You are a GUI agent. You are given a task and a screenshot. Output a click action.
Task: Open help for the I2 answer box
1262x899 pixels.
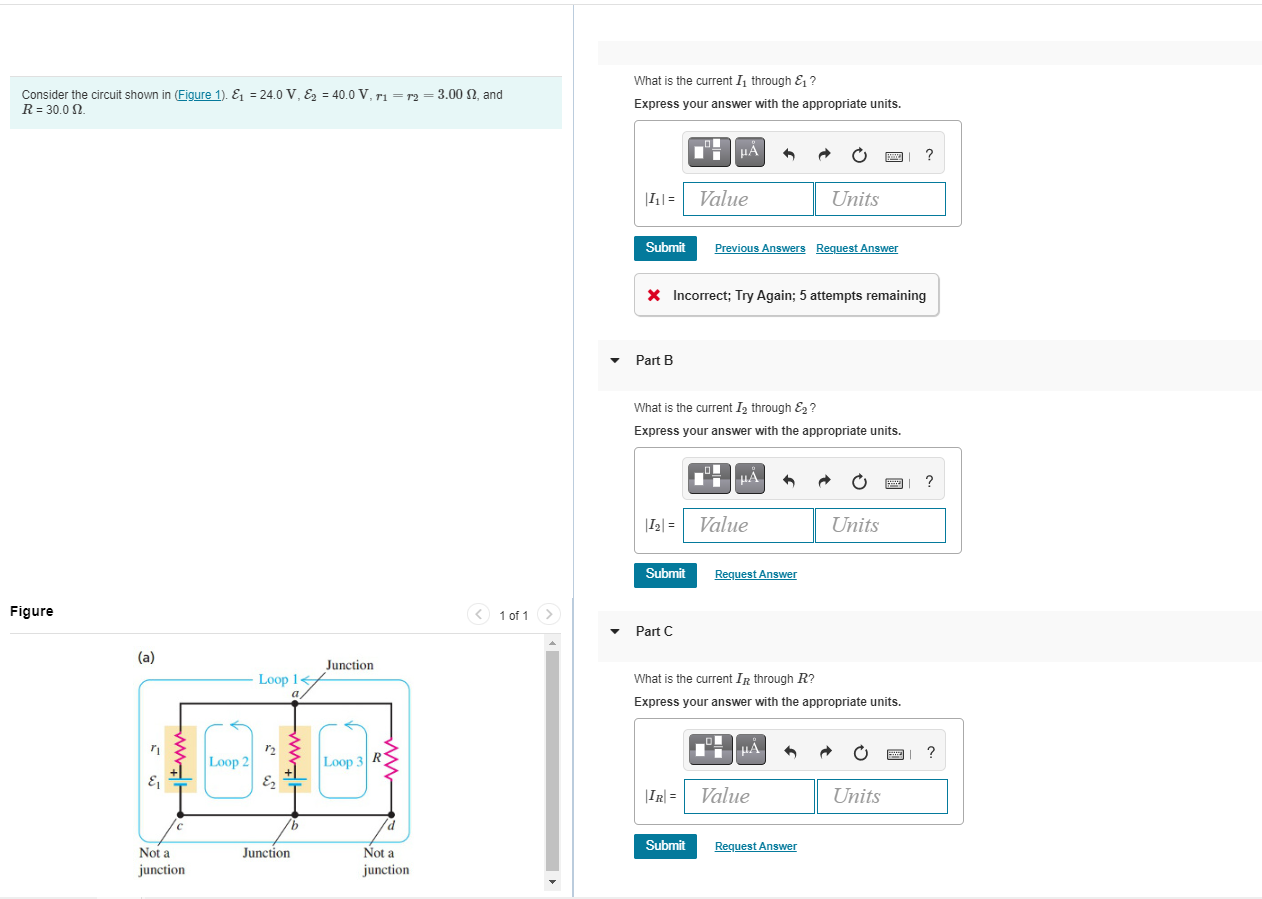point(930,482)
